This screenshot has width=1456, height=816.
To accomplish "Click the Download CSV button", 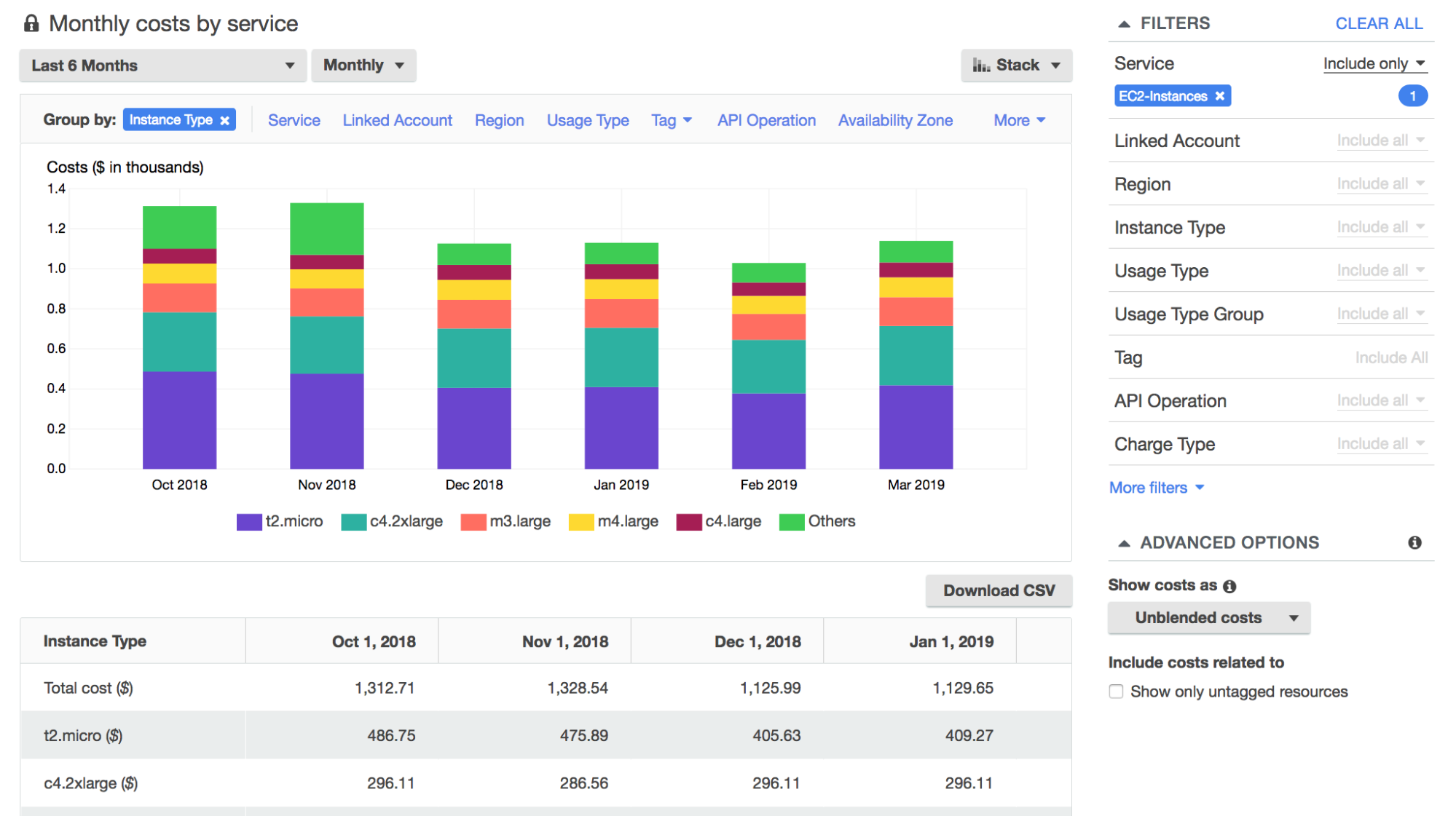I will pyautogui.click(x=999, y=588).
